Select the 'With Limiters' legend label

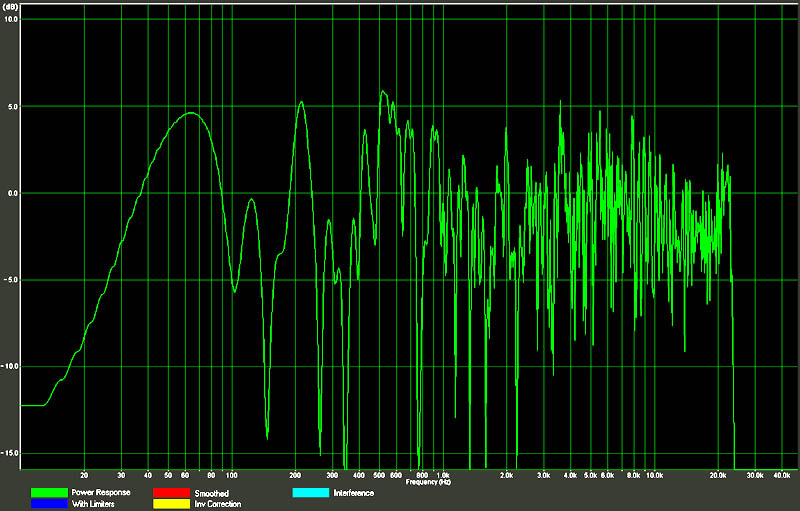[93, 504]
